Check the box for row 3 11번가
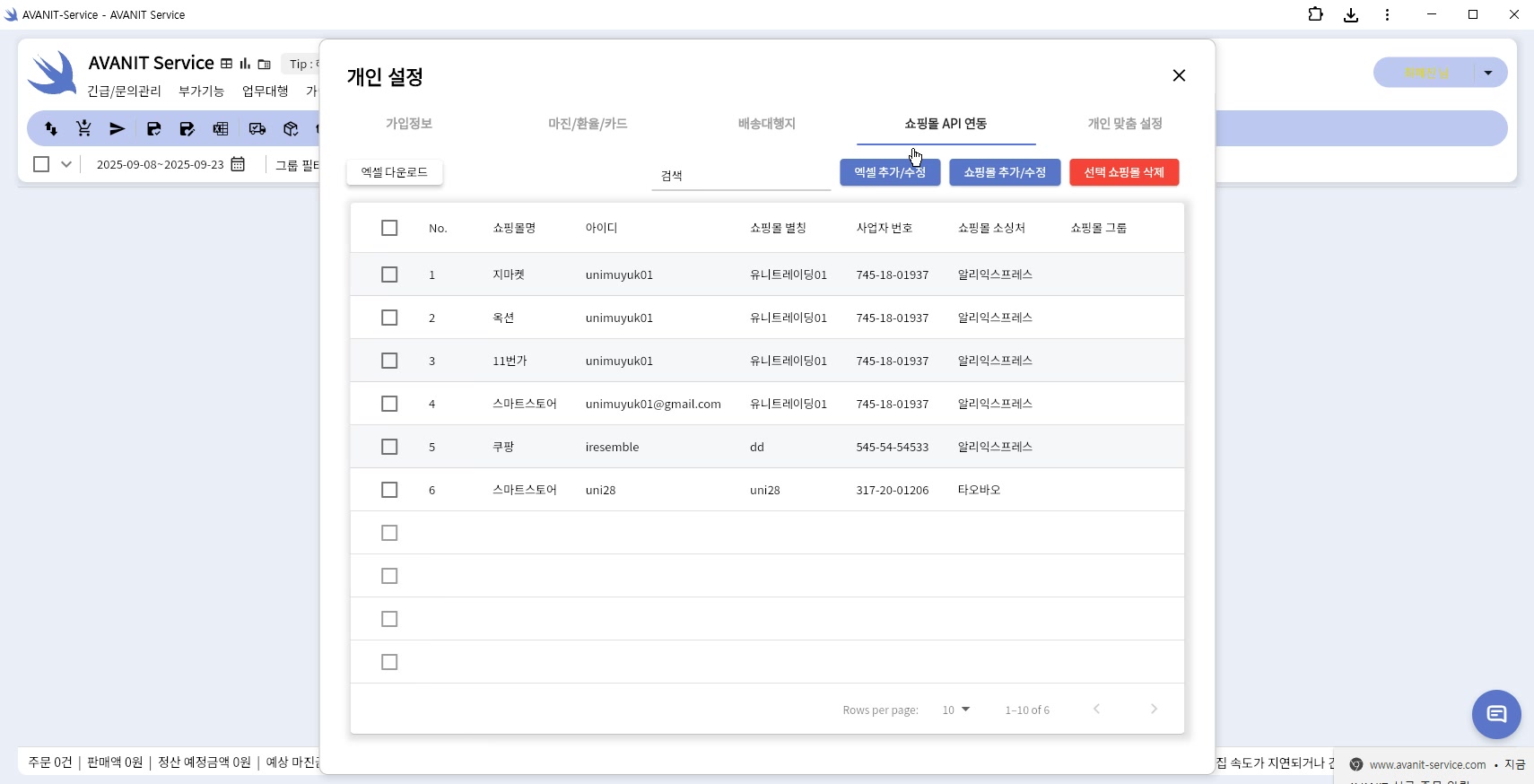This screenshot has height=784, width=1534. [389, 361]
